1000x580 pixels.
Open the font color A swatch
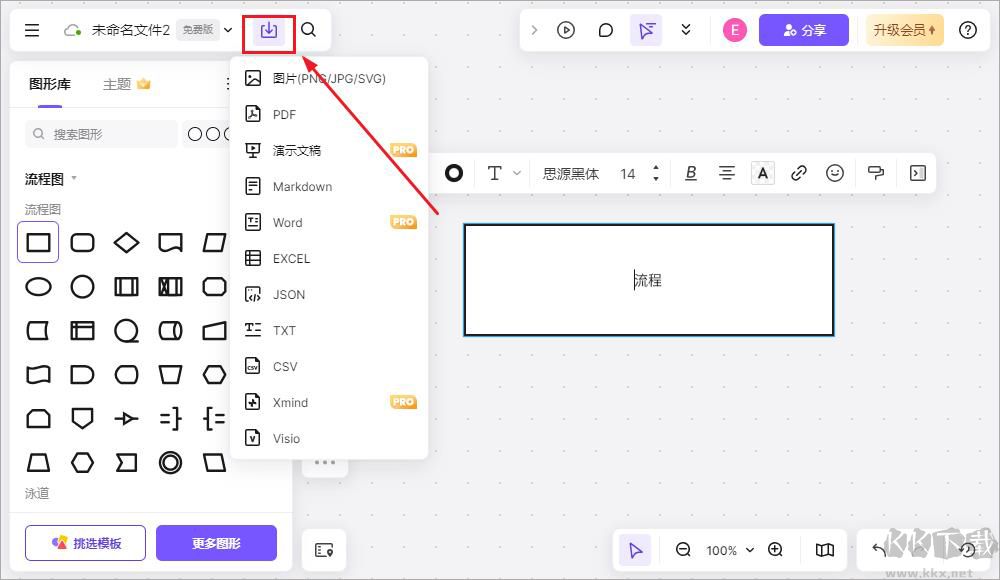pyautogui.click(x=763, y=173)
